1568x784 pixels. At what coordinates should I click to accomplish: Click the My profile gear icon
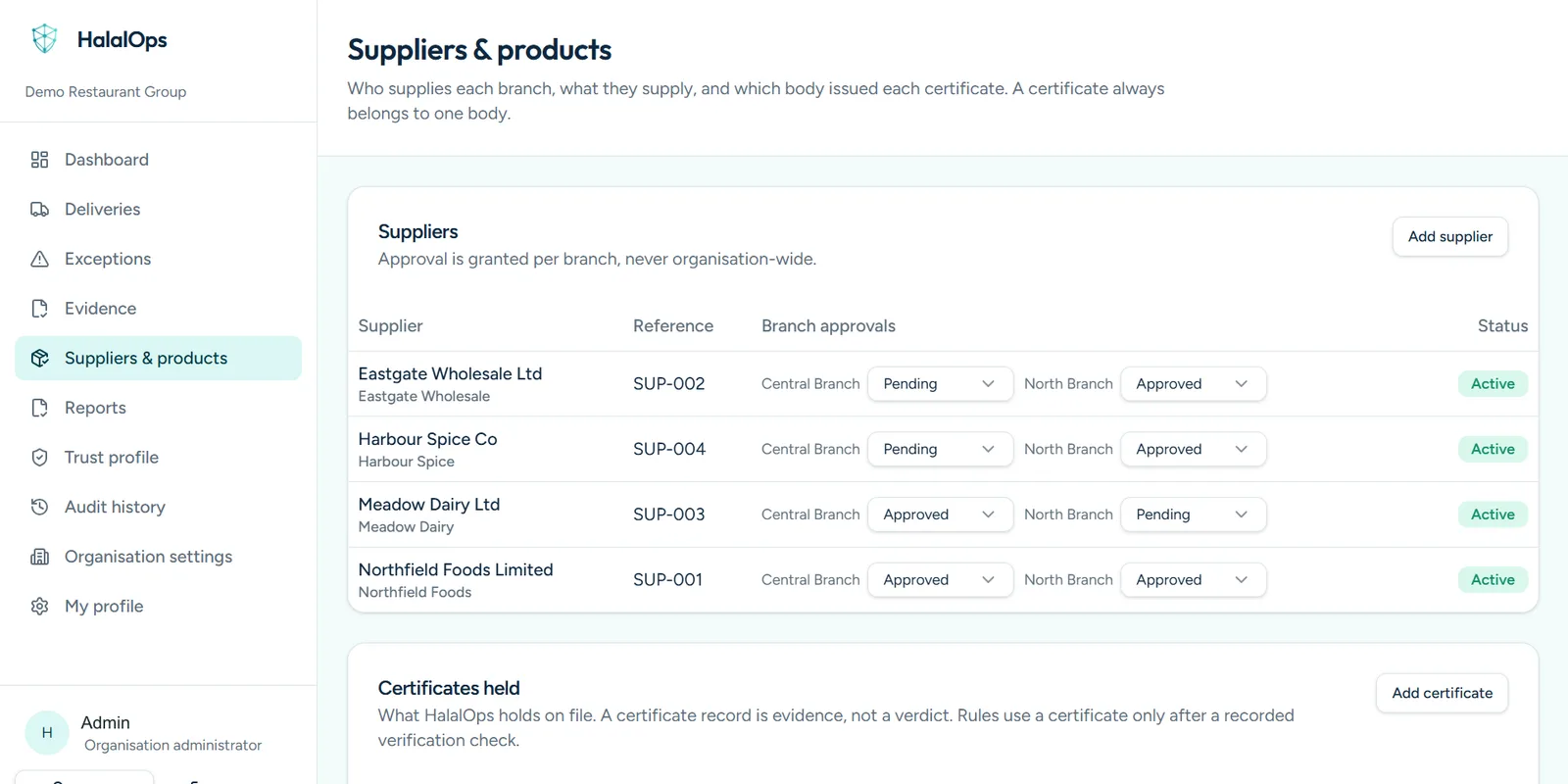tap(39, 607)
